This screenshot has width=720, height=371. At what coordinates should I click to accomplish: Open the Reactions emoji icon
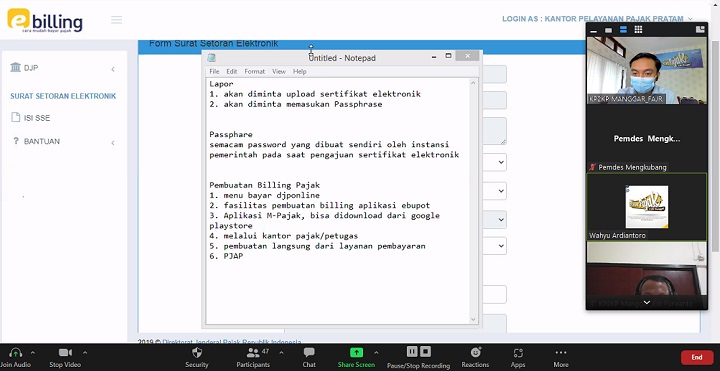475,353
